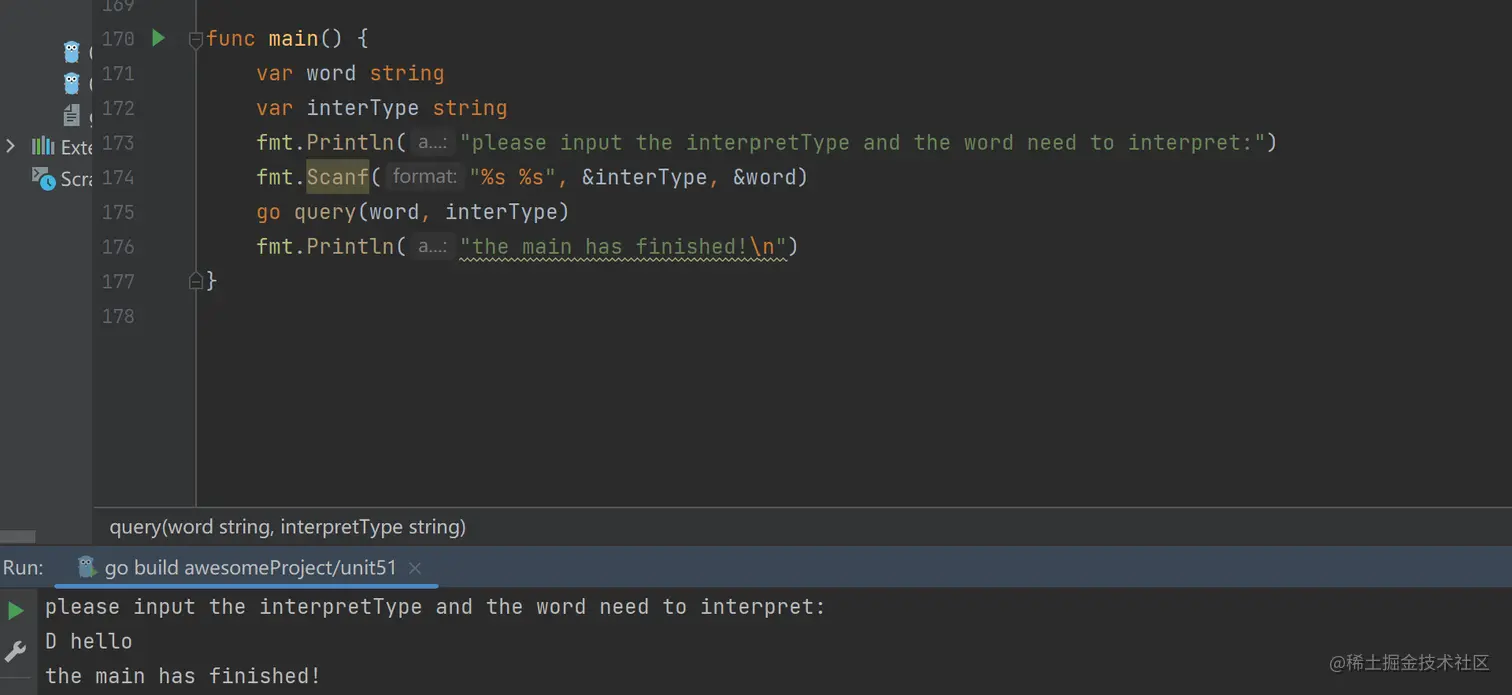The height and width of the screenshot is (695, 1512).
Task: Click the closing fold marker of main
Action: 196,281
